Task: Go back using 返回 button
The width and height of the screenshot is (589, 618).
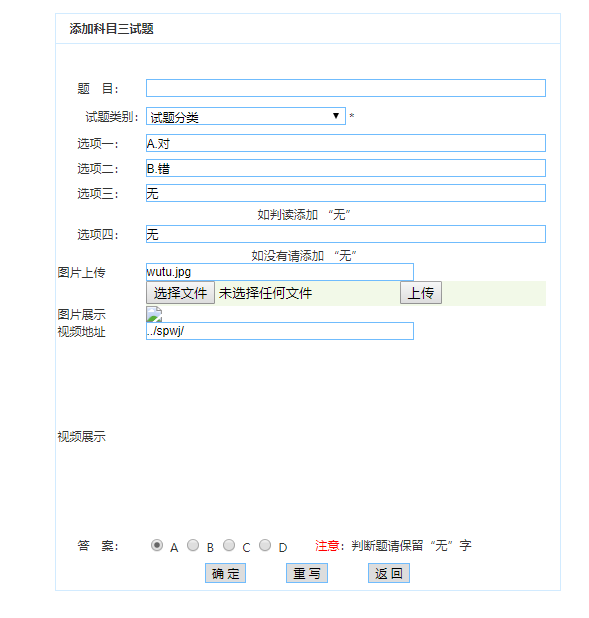Action: [389, 573]
